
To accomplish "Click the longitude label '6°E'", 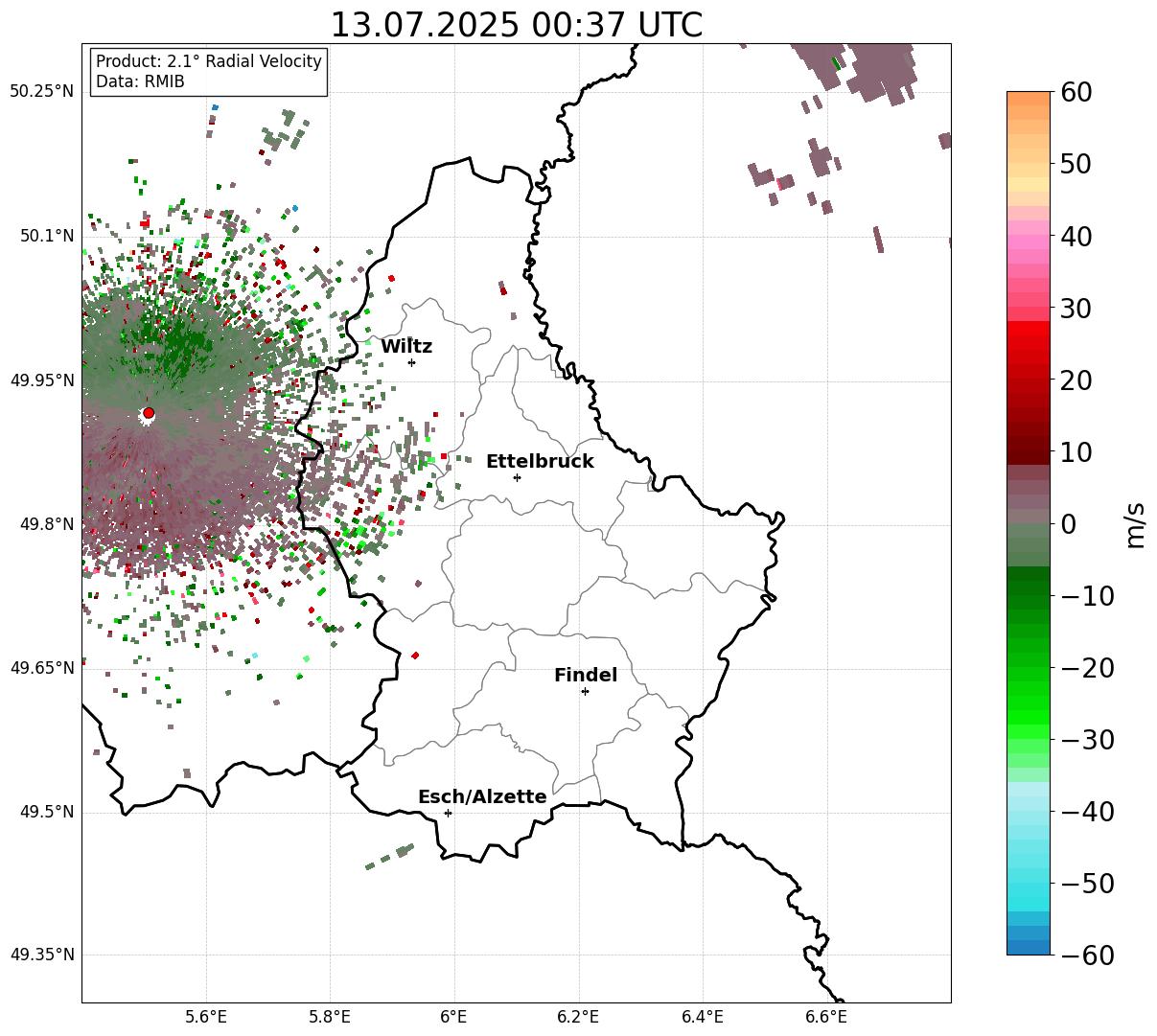I will coord(454,1017).
